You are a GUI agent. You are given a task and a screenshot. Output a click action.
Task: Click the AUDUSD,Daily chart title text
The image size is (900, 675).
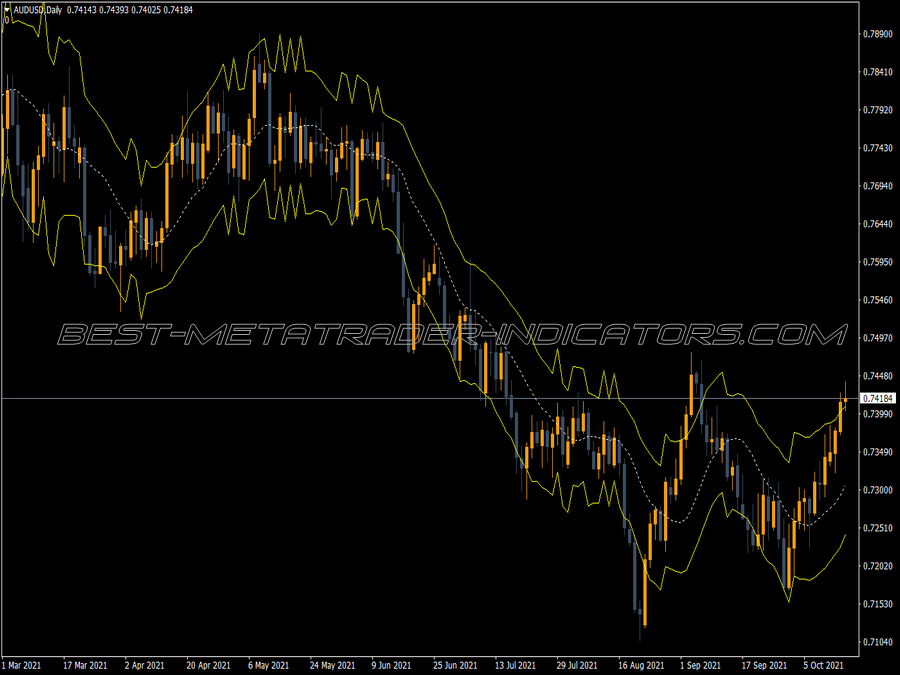(x=38, y=10)
